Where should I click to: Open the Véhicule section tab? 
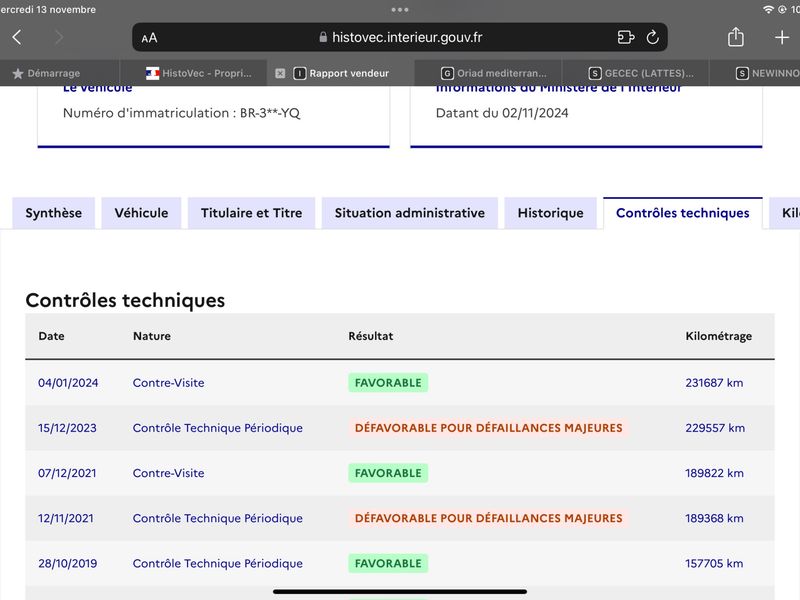[141, 213]
